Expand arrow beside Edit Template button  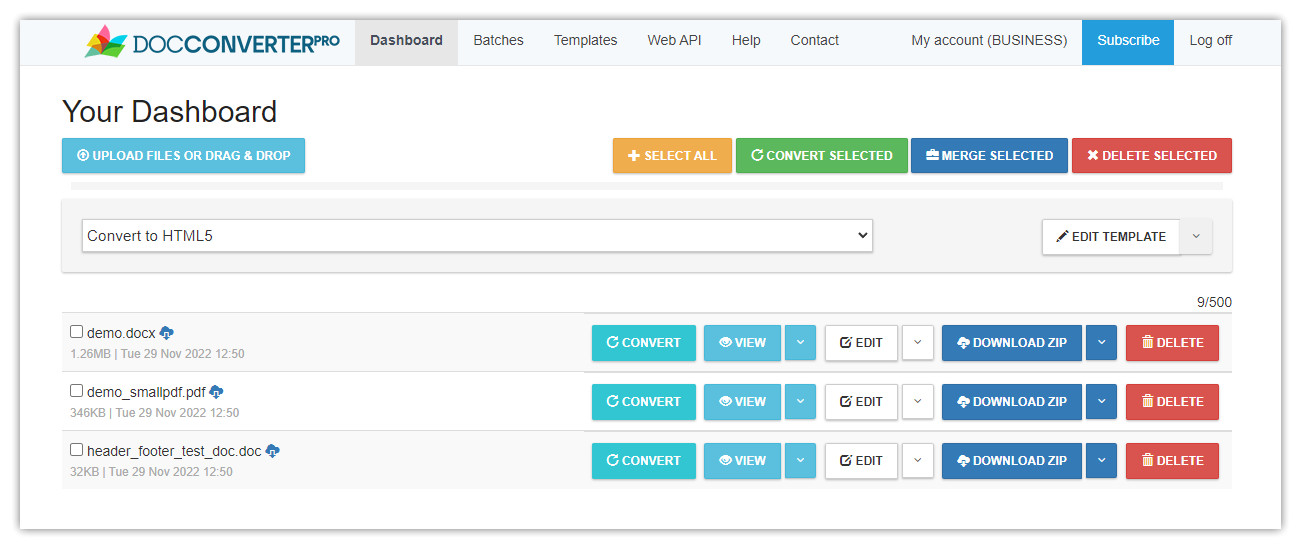[x=1196, y=237]
